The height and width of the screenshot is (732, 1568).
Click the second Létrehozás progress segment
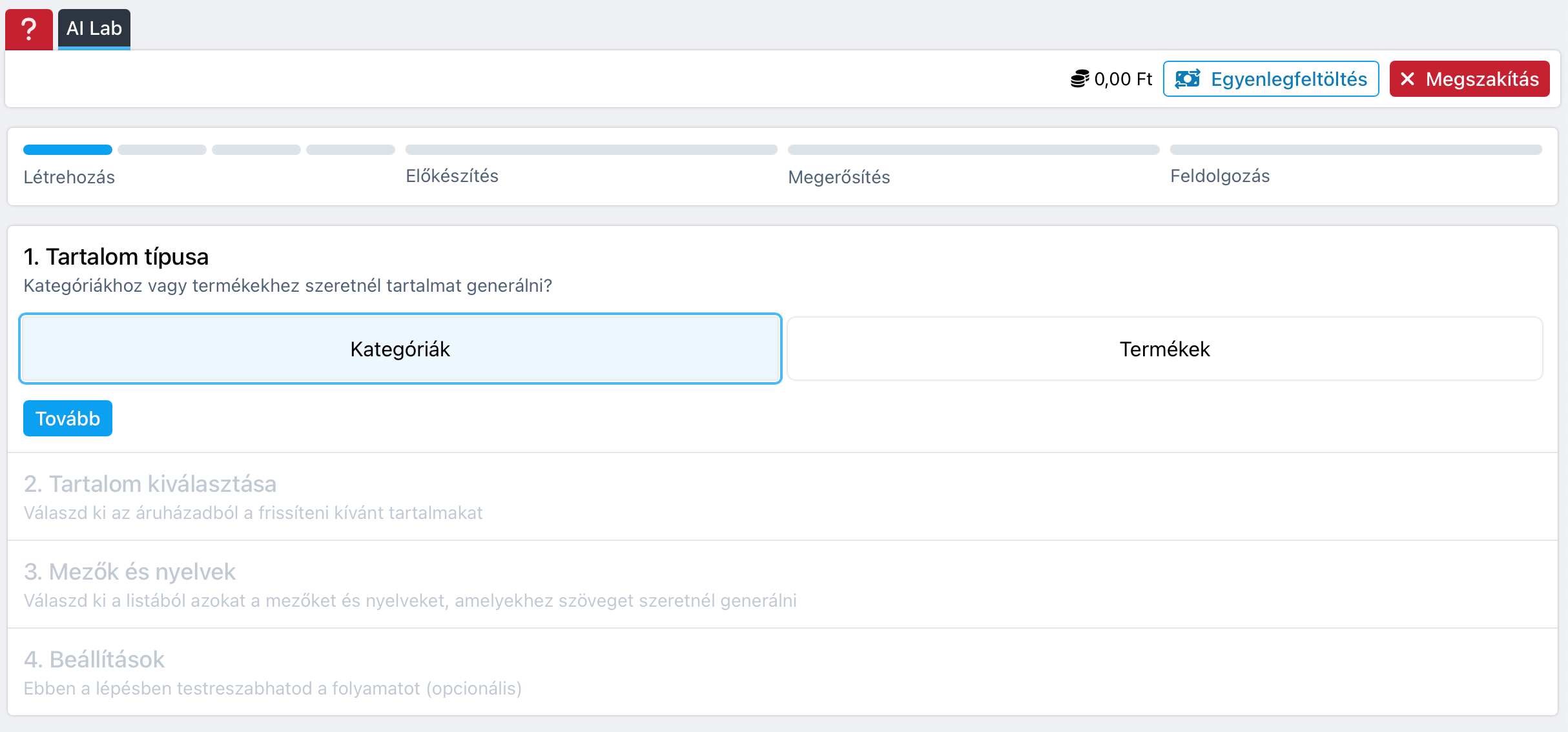pos(162,150)
